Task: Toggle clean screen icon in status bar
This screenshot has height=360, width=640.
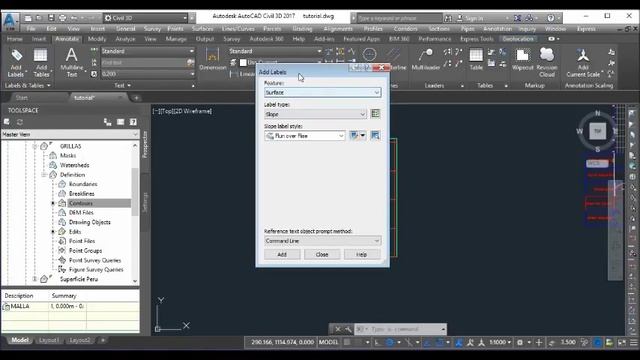Action: click(x=622, y=342)
